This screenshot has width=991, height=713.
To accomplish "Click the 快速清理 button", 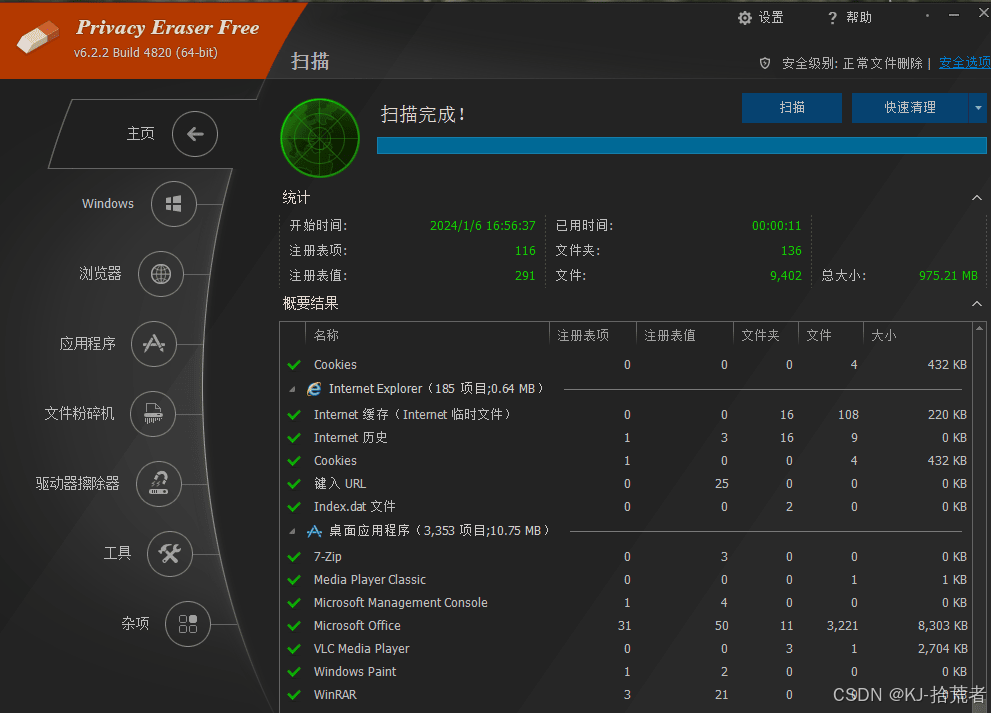I will (909, 108).
